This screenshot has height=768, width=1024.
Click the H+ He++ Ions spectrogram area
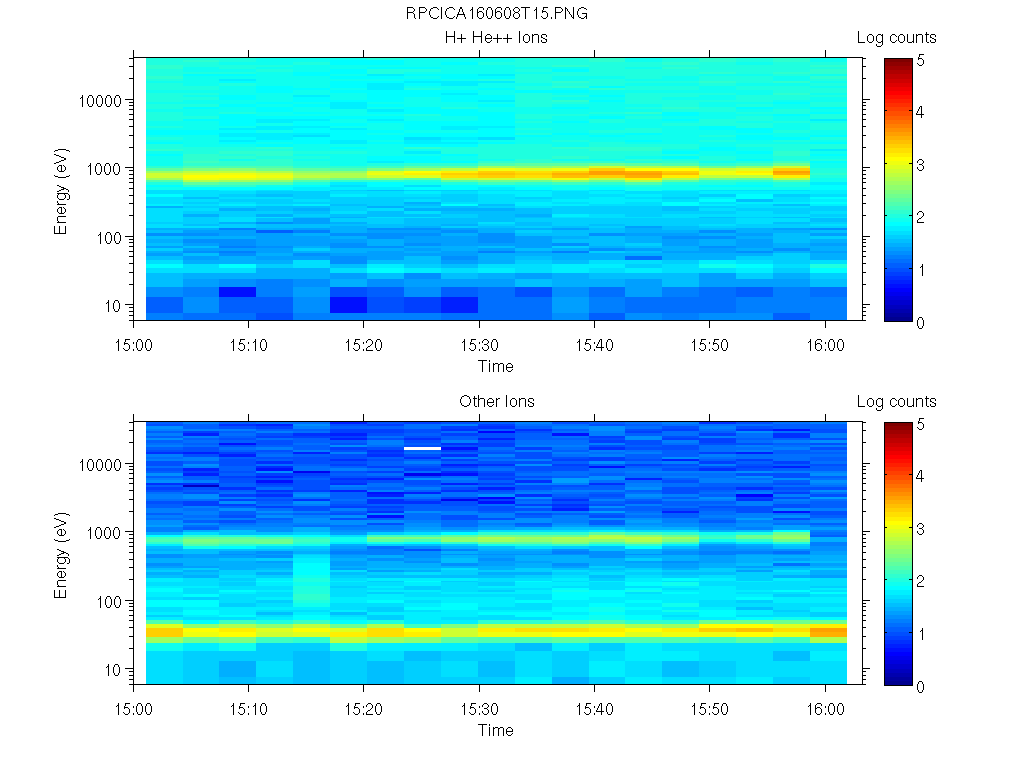(x=496, y=189)
